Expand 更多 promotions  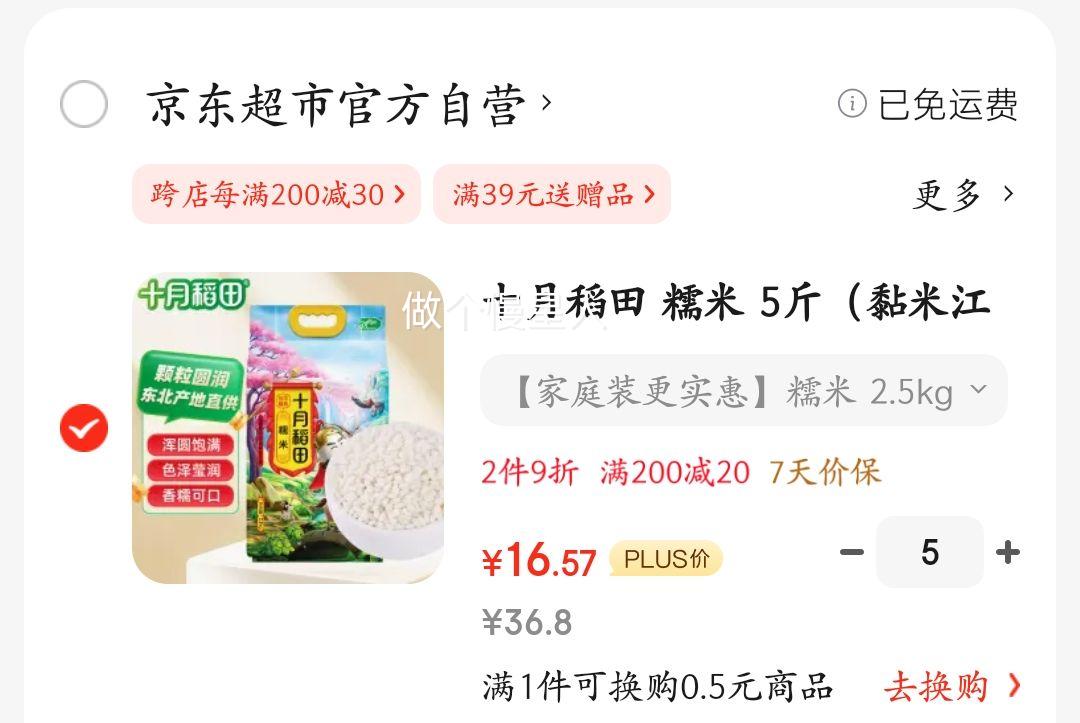pyautogui.click(x=947, y=195)
